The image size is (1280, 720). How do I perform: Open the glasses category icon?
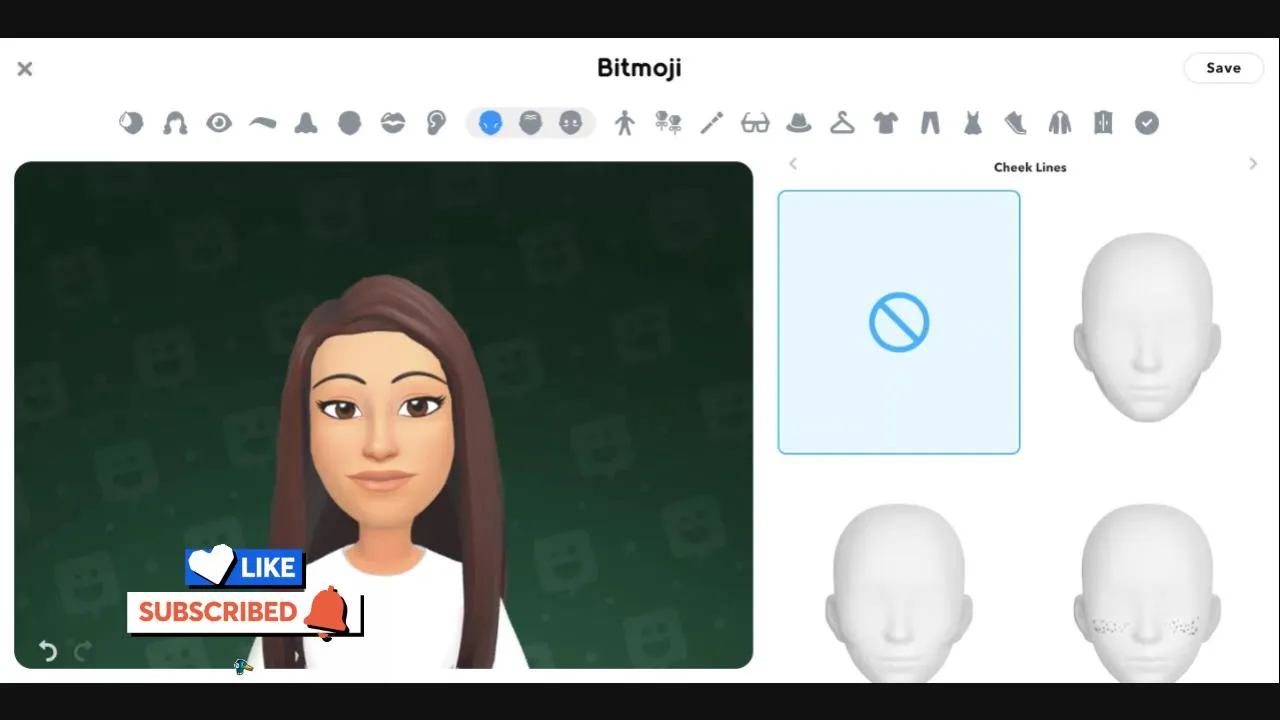pyautogui.click(x=755, y=123)
